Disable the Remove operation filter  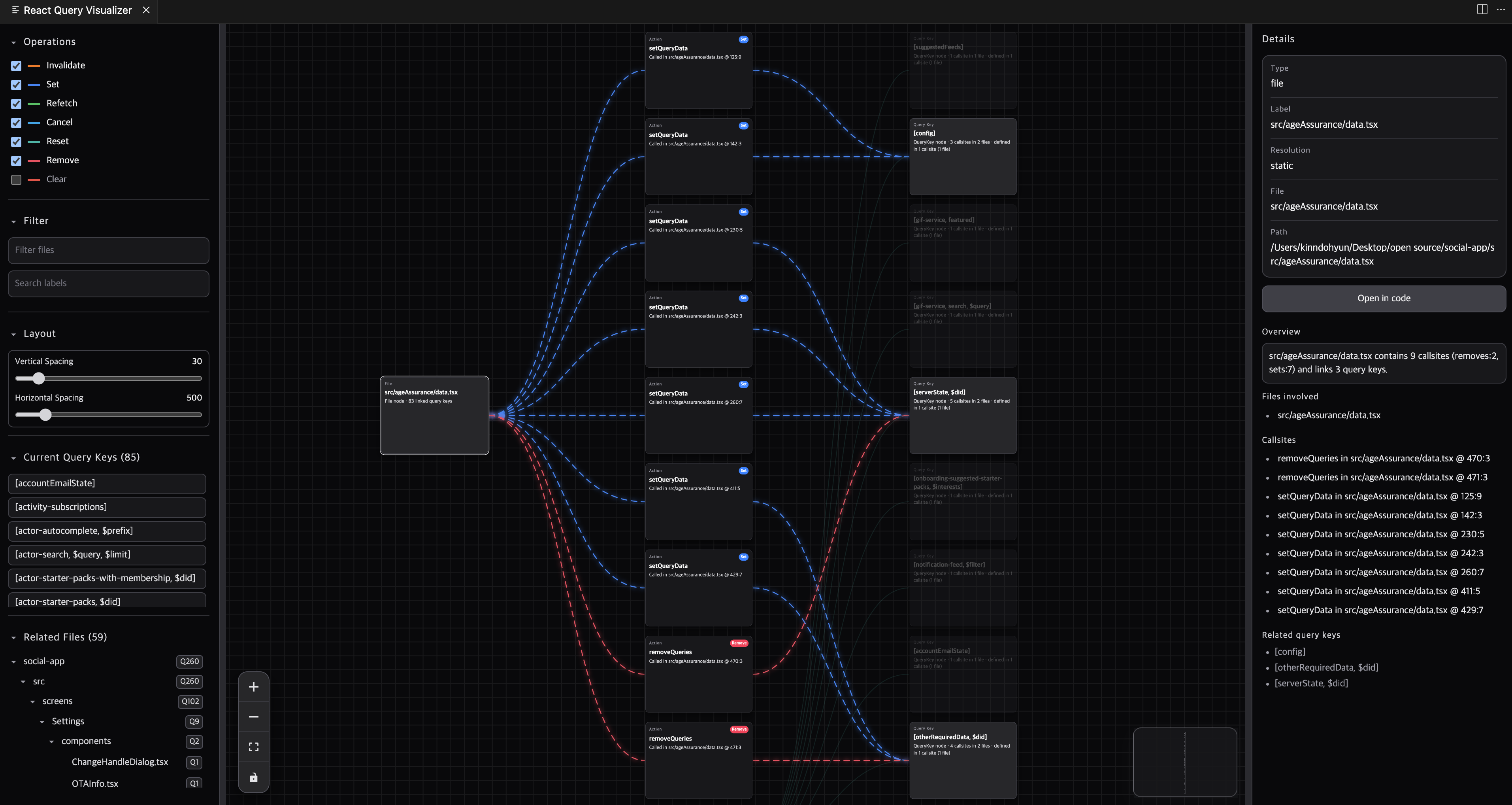(16, 160)
